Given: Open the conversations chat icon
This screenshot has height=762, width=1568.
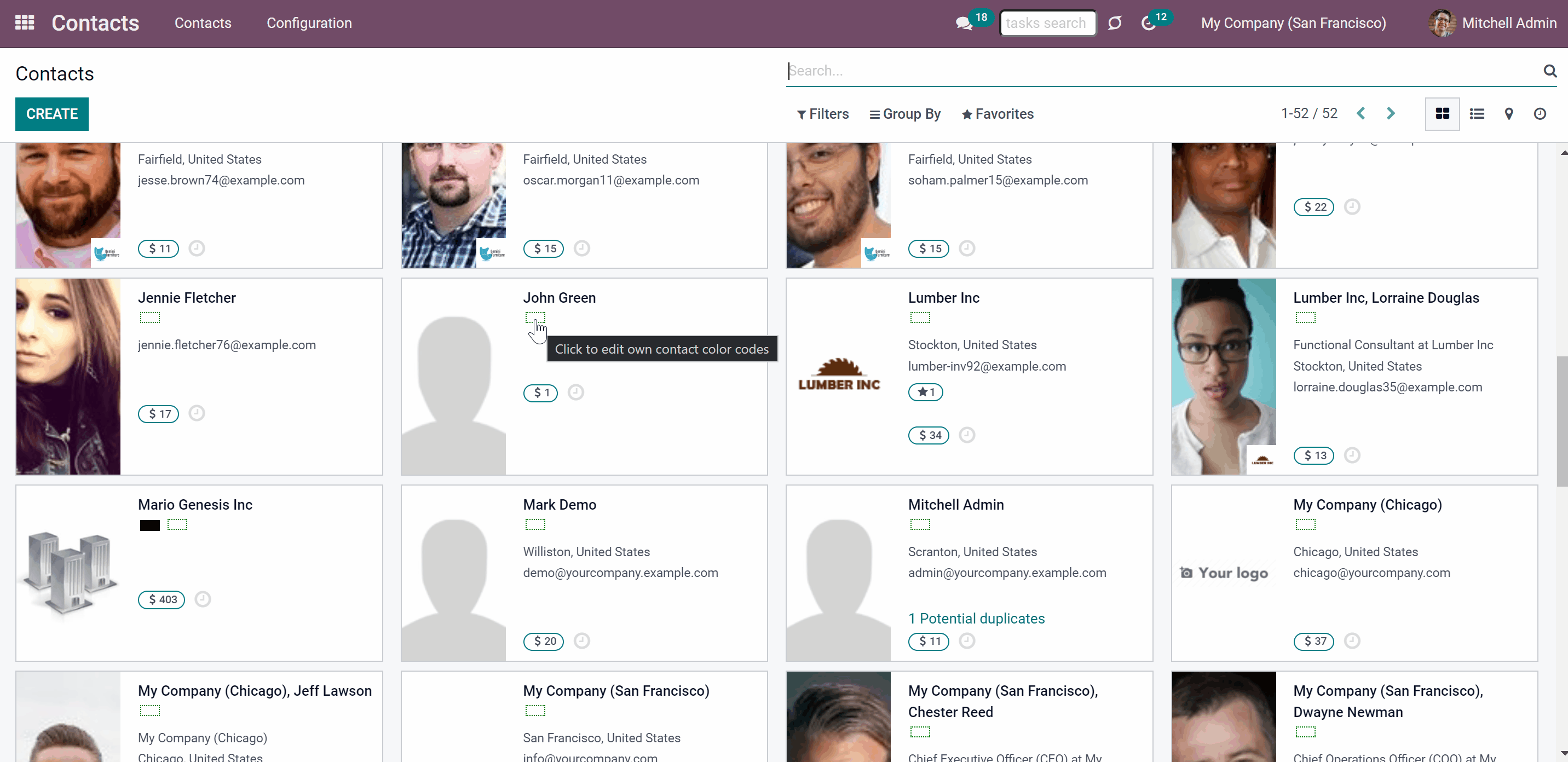Looking at the screenshot, I should 964,24.
